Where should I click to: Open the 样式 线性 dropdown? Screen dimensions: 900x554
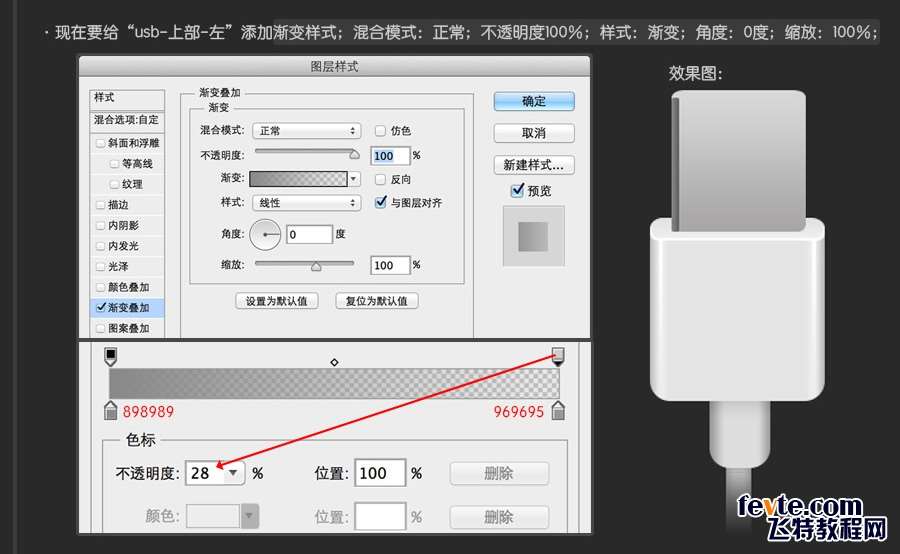(307, 203)
